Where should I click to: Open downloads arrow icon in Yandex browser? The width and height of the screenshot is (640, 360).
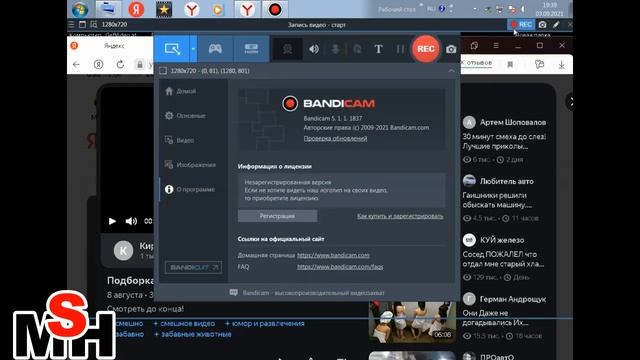click(562, 64)
